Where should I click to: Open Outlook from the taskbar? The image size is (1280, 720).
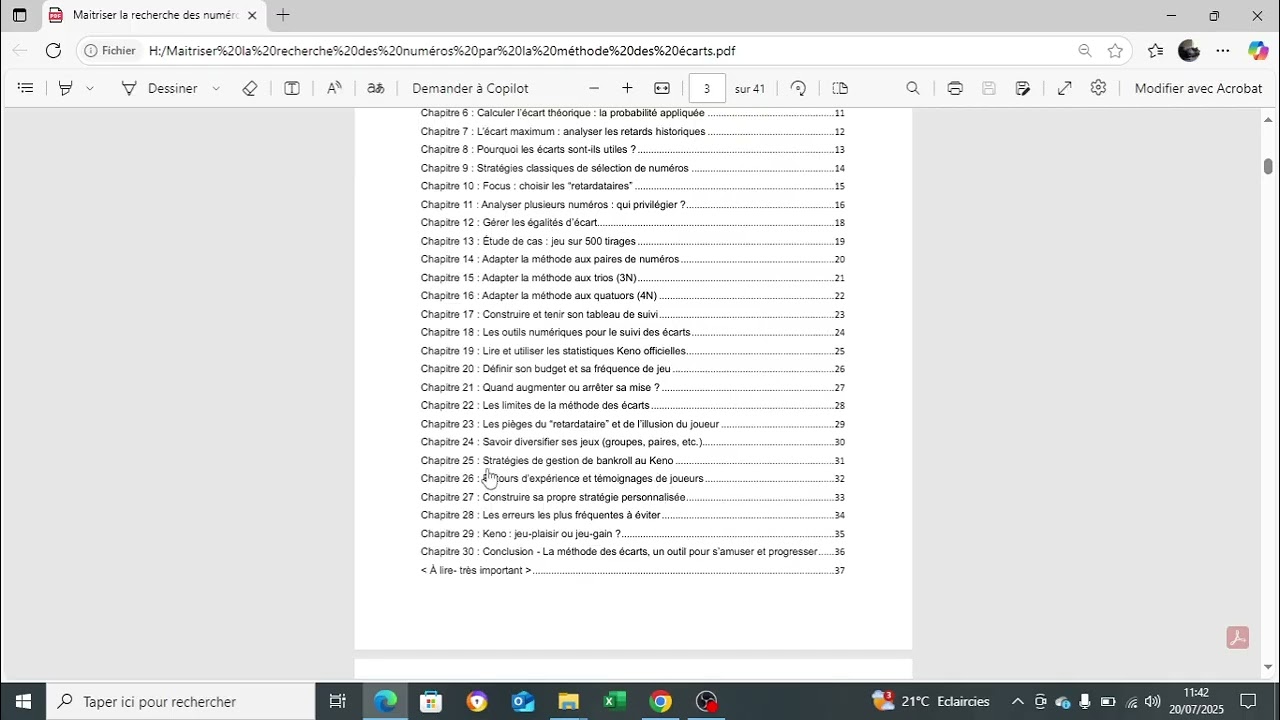pyautogui.click(x=523, y=701)
